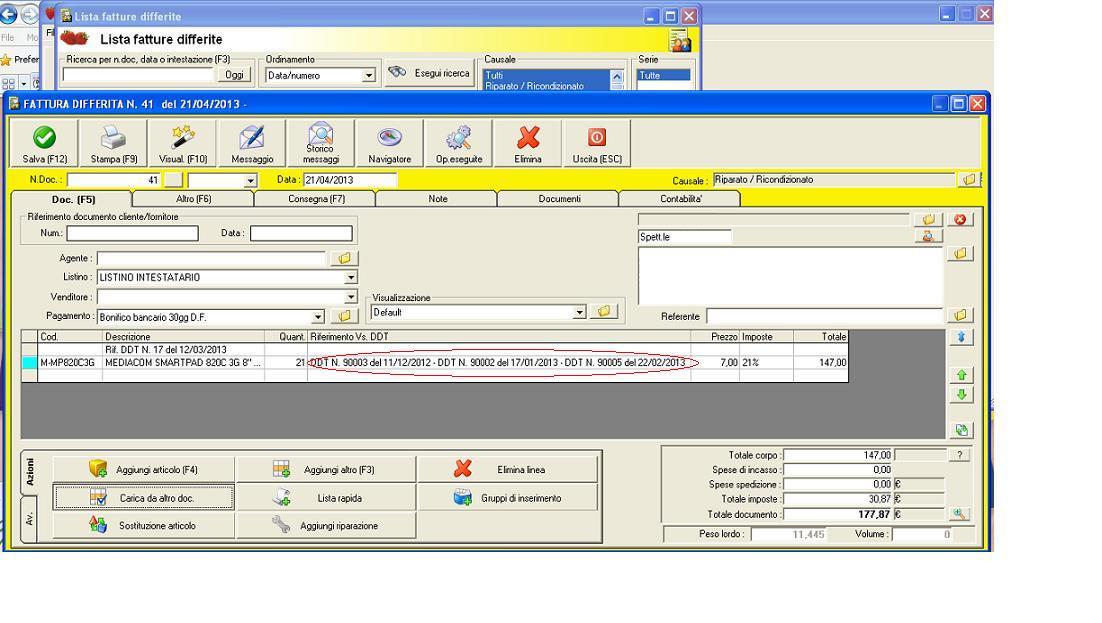
Task: Select Tutte in the Serie list
Action: coord(663,75)
